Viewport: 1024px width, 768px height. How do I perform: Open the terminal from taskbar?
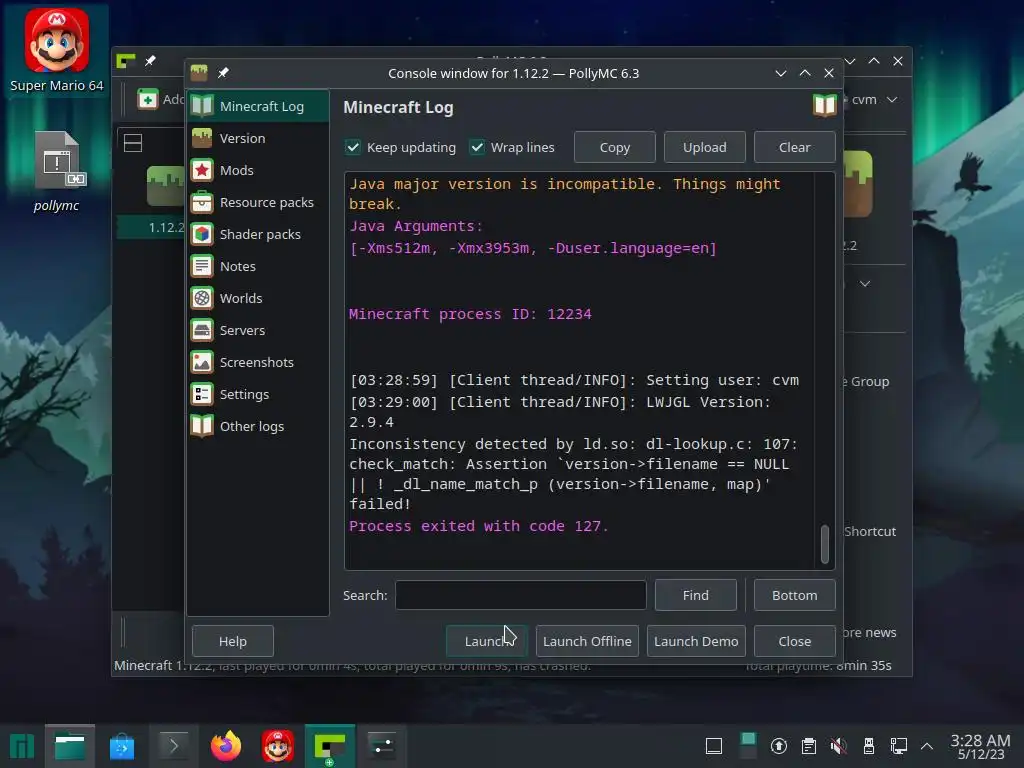[x=173, y=746]
